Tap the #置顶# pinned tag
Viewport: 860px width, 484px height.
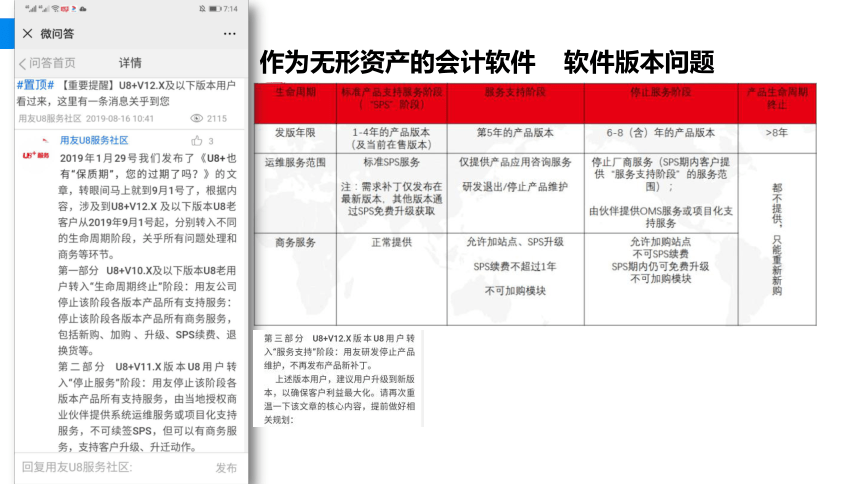point(35,85)
